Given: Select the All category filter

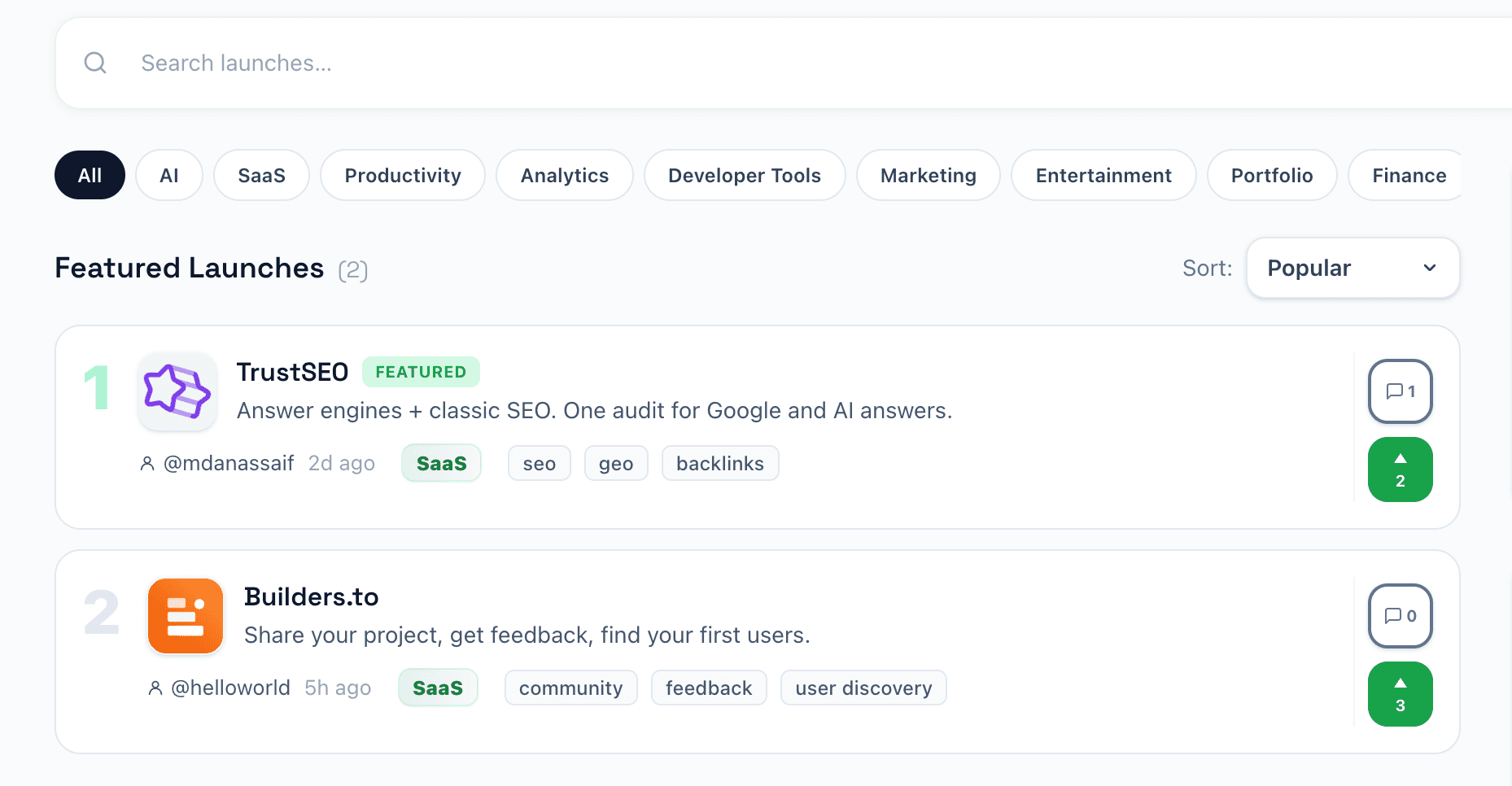Looking at the screenshot, I should 90,175.
